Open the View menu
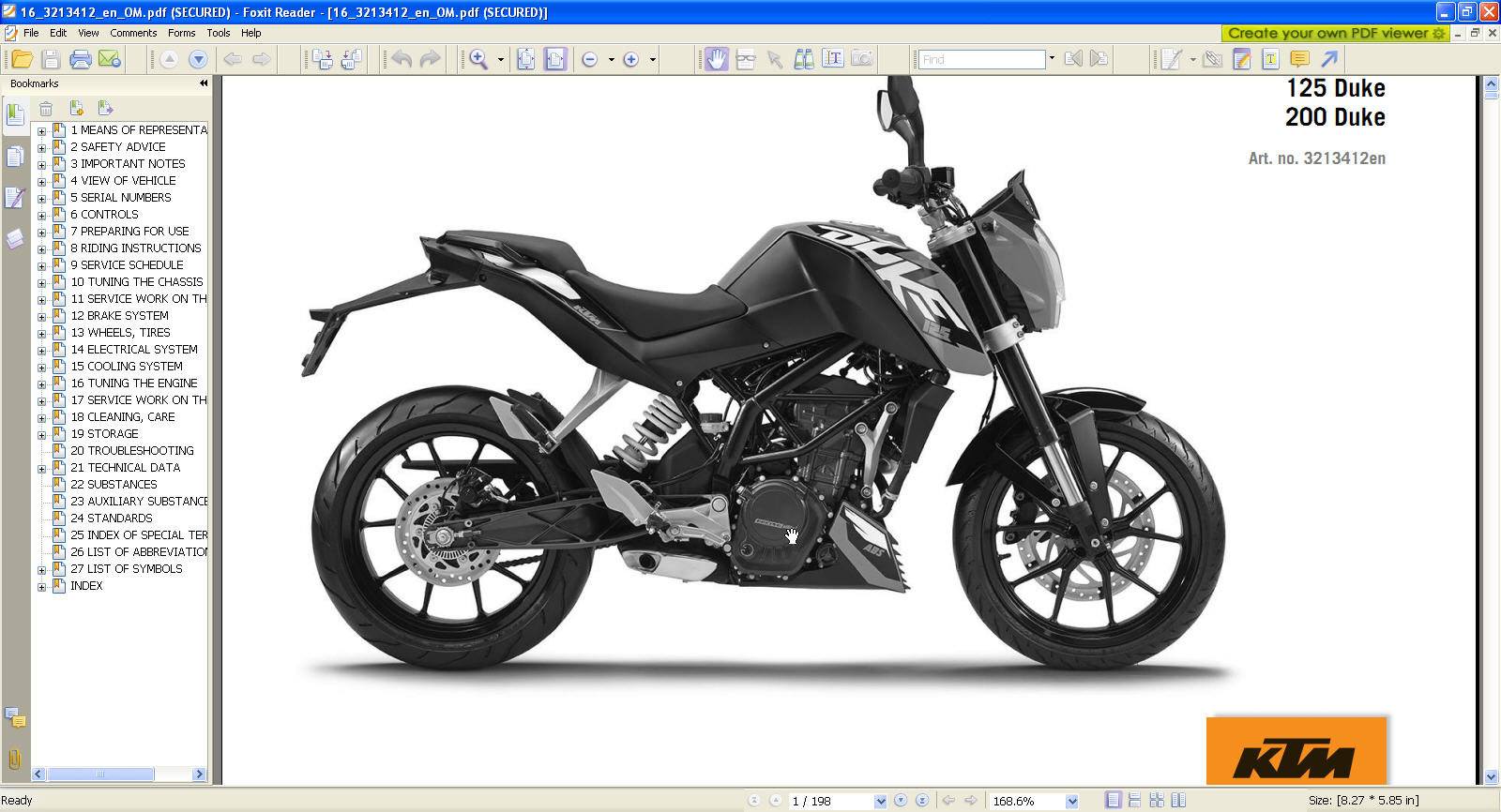The image size is (1501, 812). pos(88,33)
